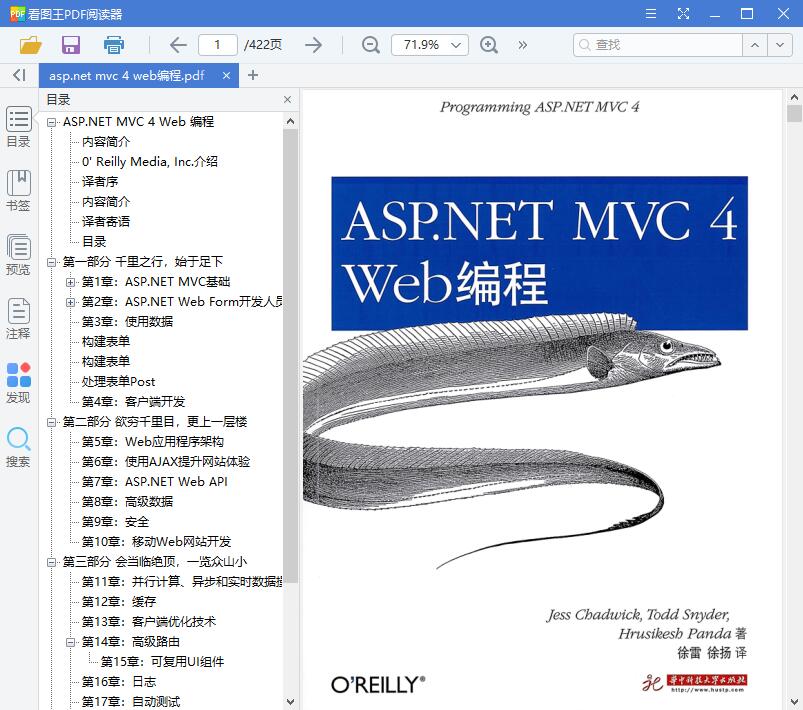Screen dimensions: 803x710
Task: Collapse the 第14章 高级路由 node
Action: (x=71, y=642)
